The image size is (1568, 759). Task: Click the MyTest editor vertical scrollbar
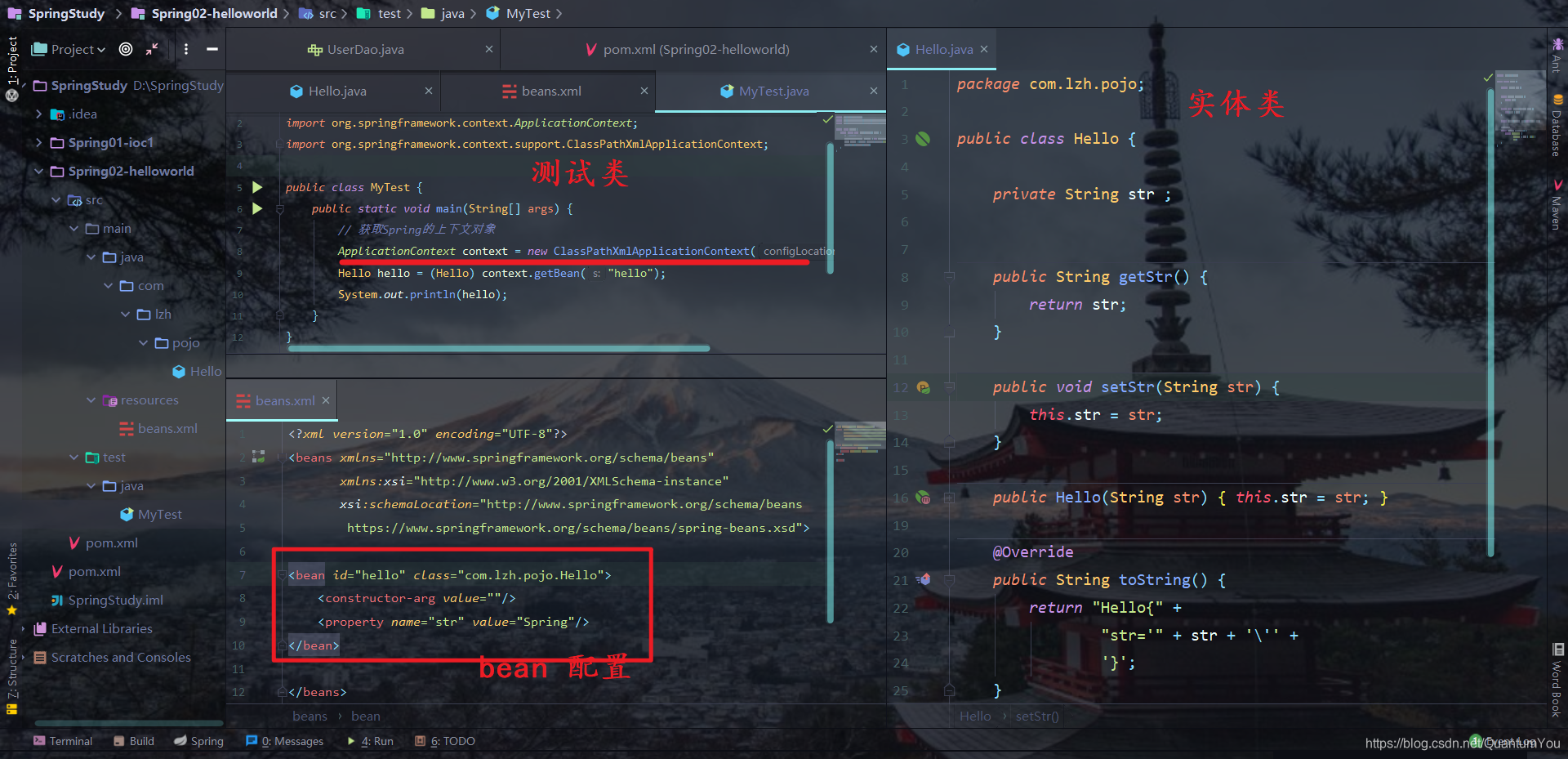(x=830, y=204)
